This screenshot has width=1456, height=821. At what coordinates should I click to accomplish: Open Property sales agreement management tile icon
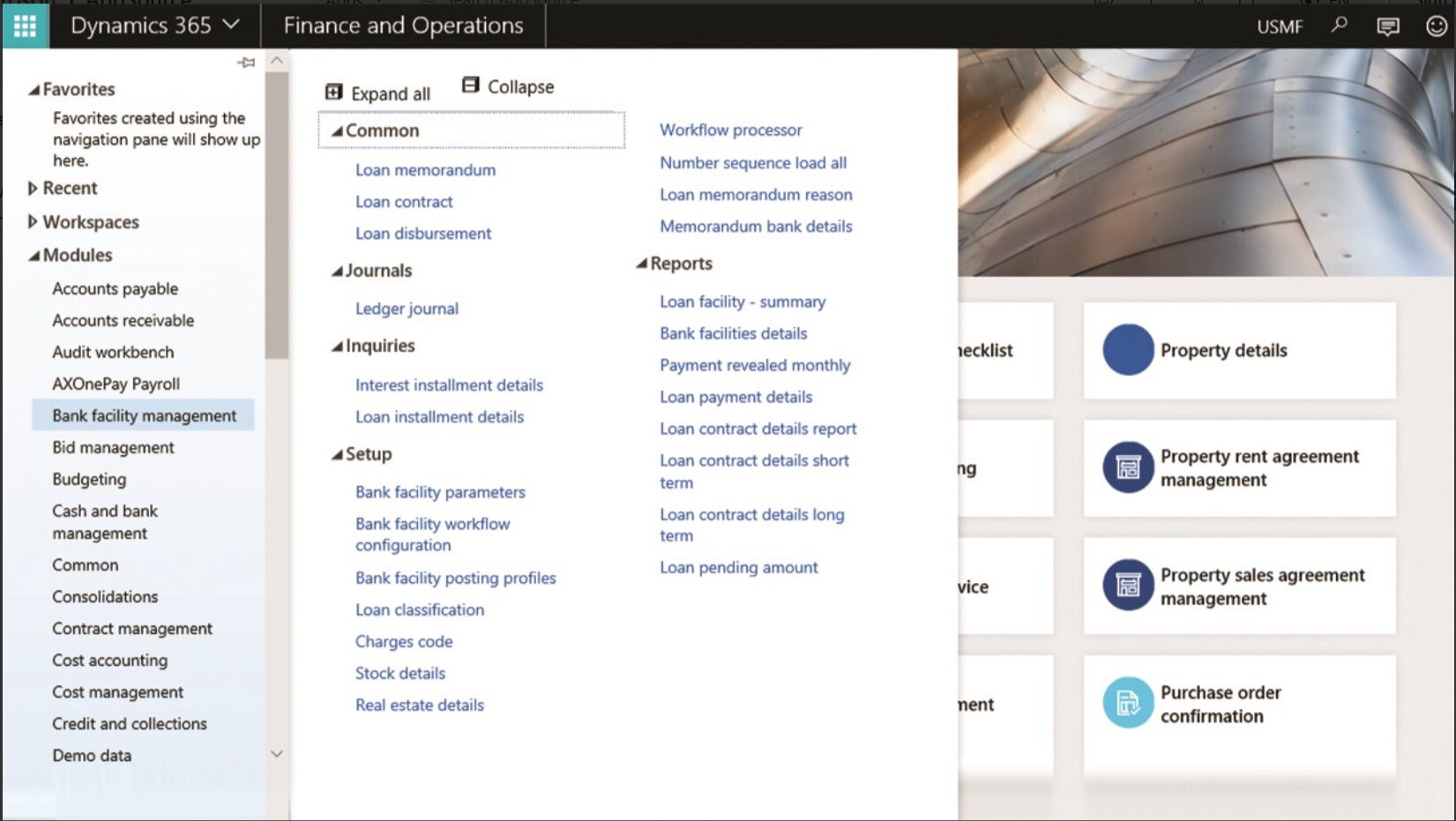(1128, 586)
